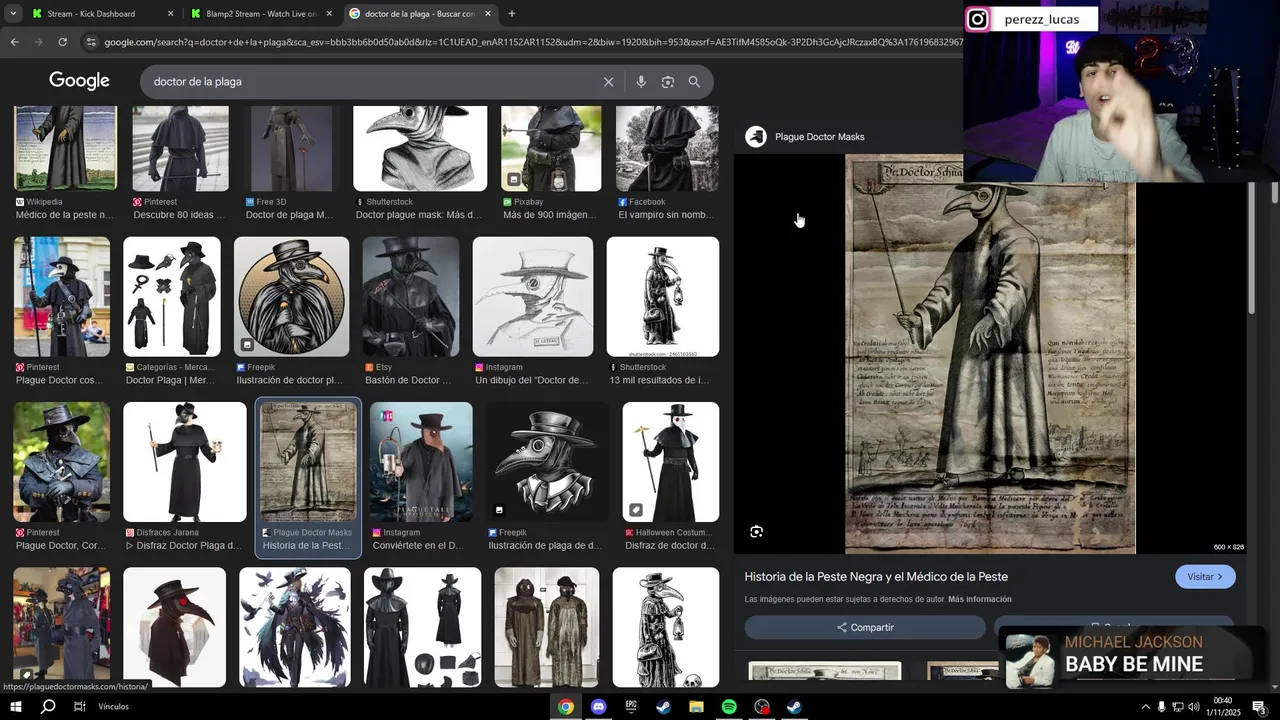Open the large plague doctor engraving preview
Image resolution: width=1280 pixels, height=720 pixels.
pos(990,355)
